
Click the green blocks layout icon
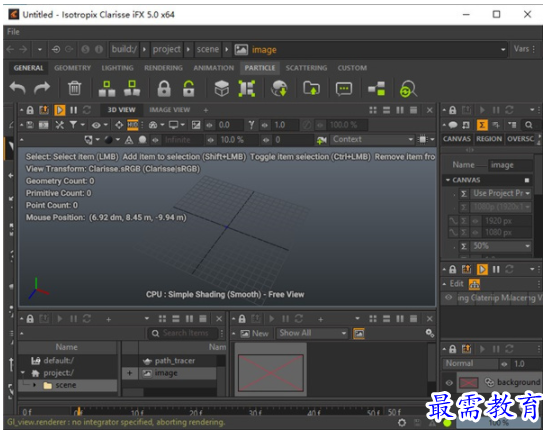376,88
